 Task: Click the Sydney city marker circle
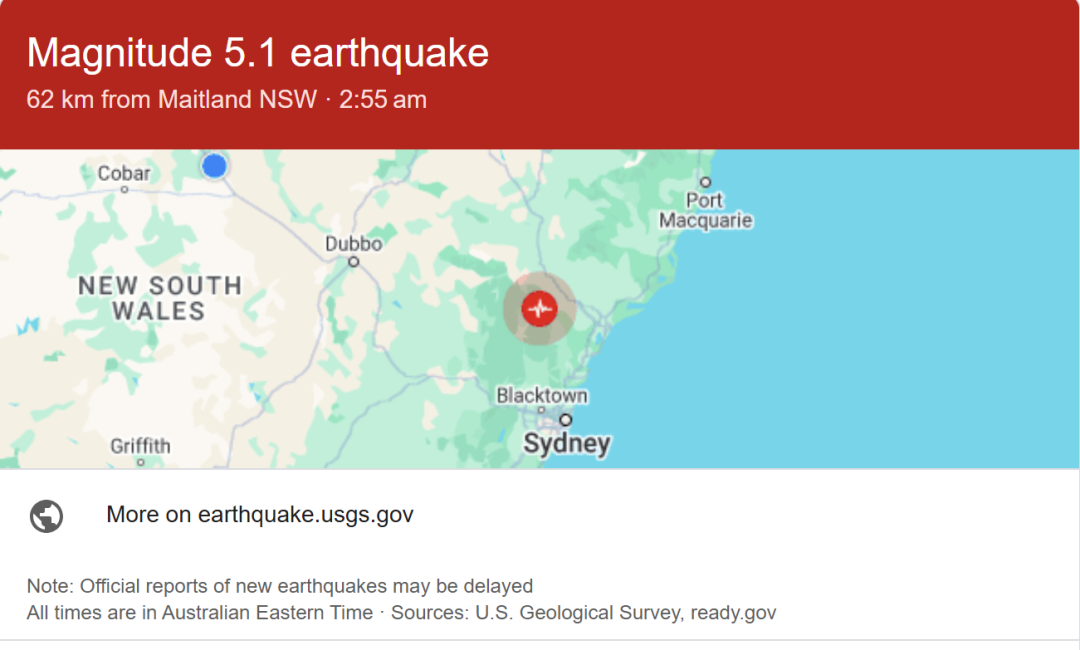565,419
